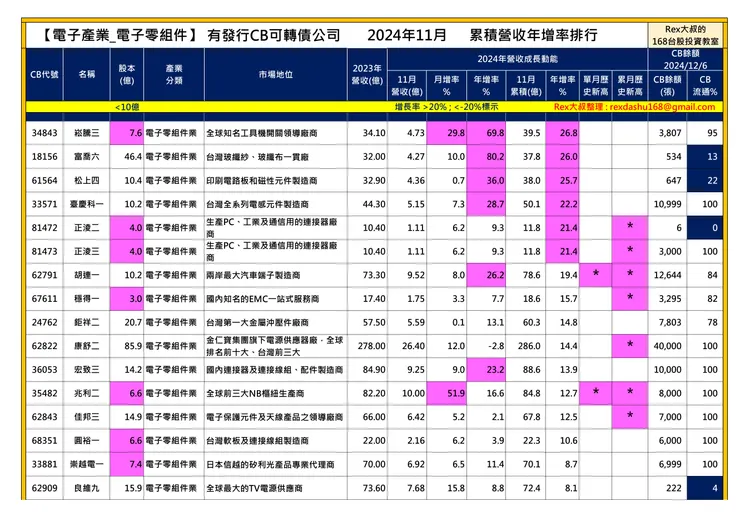Click CB balance value 40,000
The height and width of the screenshot is (523, 740).
pyautogui.click(x=667, y=346)
